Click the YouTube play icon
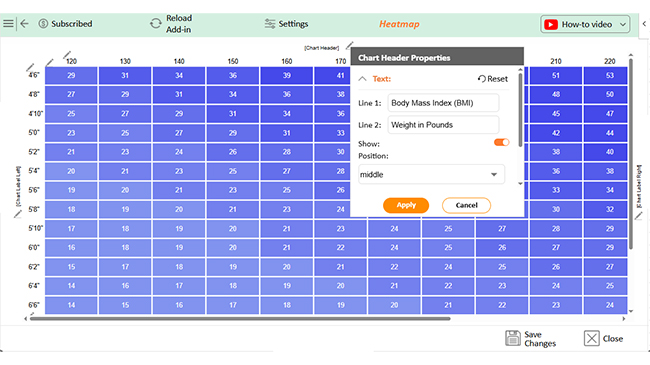The height and width of the screenshot is (365, 650). (551, 24)
